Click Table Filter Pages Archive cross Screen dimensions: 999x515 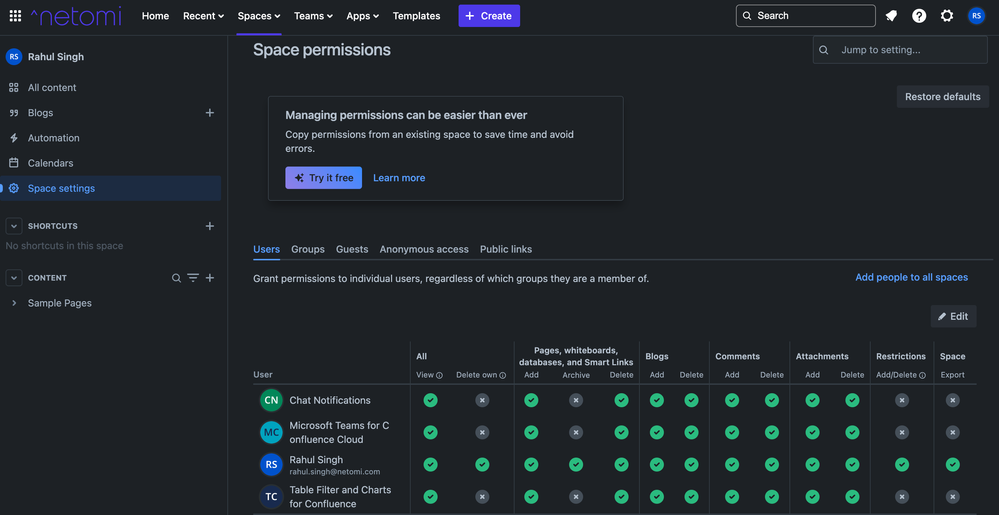click(576, 497)
